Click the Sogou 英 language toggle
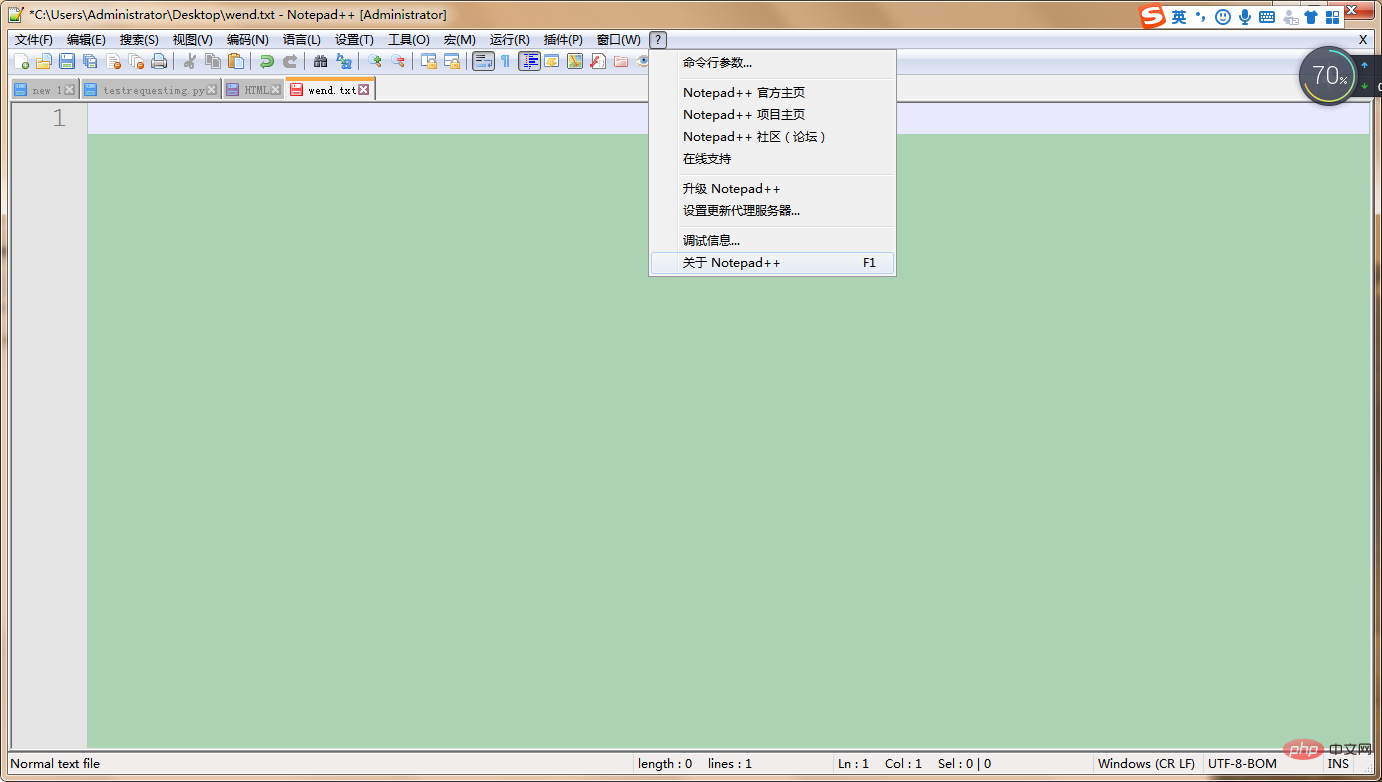This screenshot has height=782, width=1382. point(1179,17)
